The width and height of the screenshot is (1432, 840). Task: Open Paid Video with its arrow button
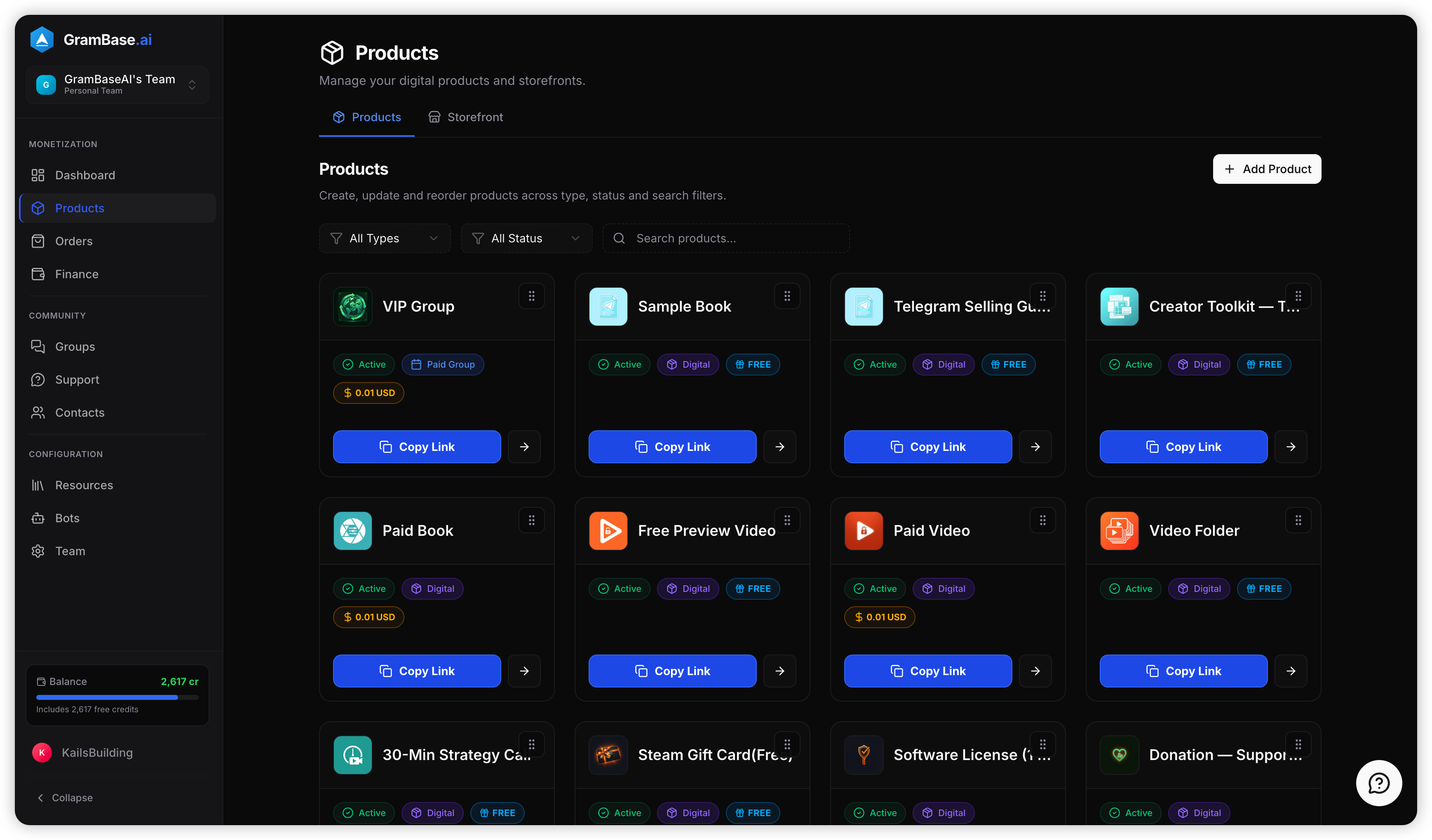pos(1035,671)
